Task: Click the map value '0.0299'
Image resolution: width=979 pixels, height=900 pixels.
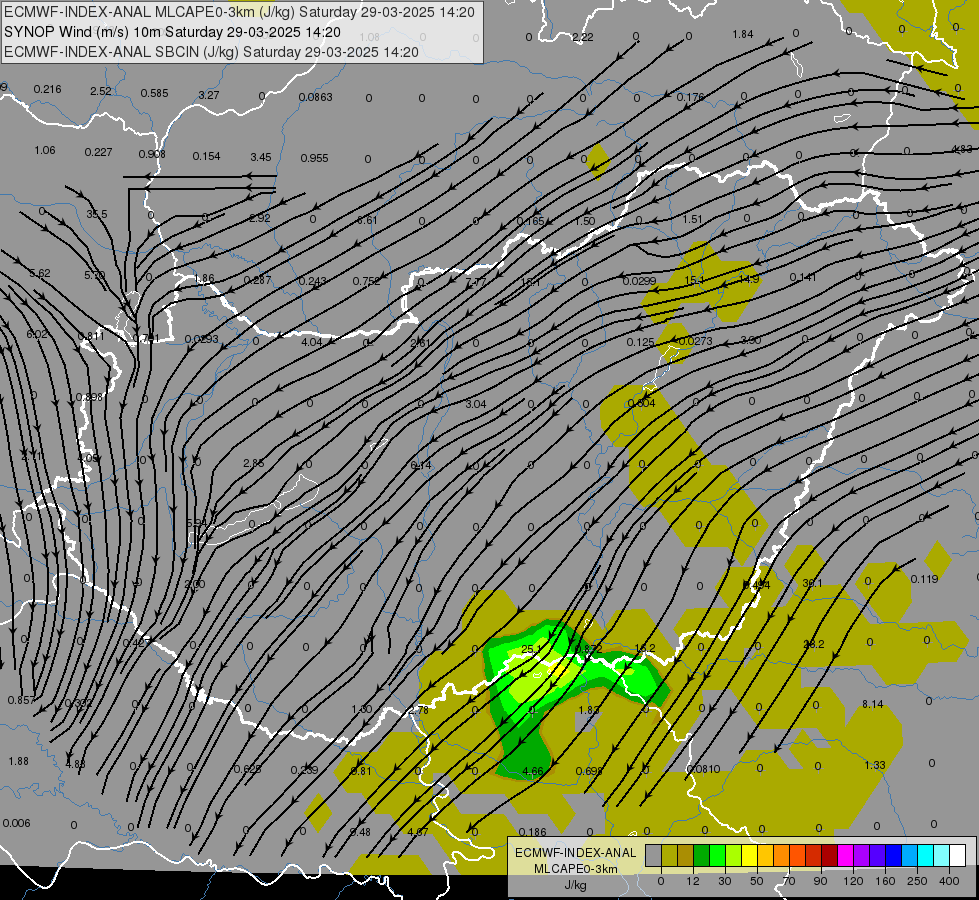Action: (x=639, y=282)
